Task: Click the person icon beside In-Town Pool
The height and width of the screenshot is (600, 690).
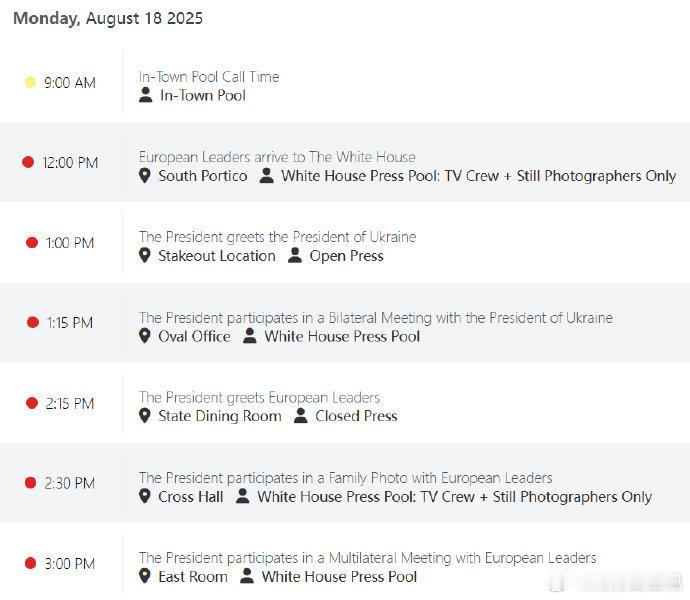Action: coord(146,95)
